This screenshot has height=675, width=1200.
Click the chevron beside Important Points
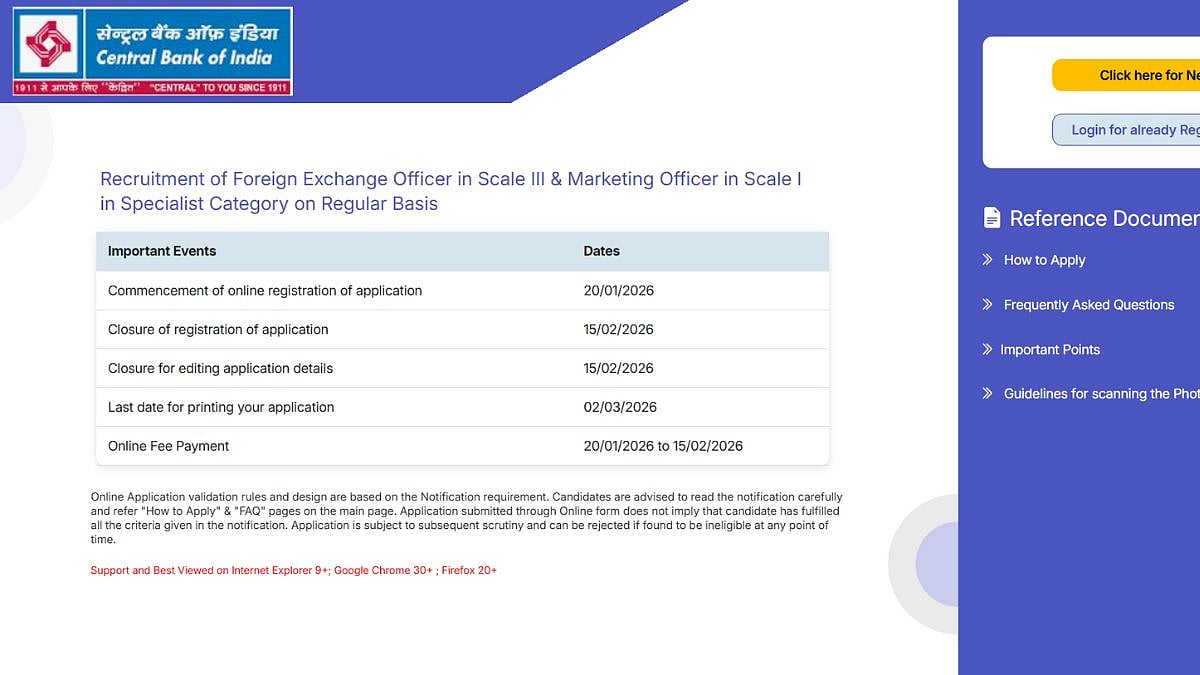point(988,349)
